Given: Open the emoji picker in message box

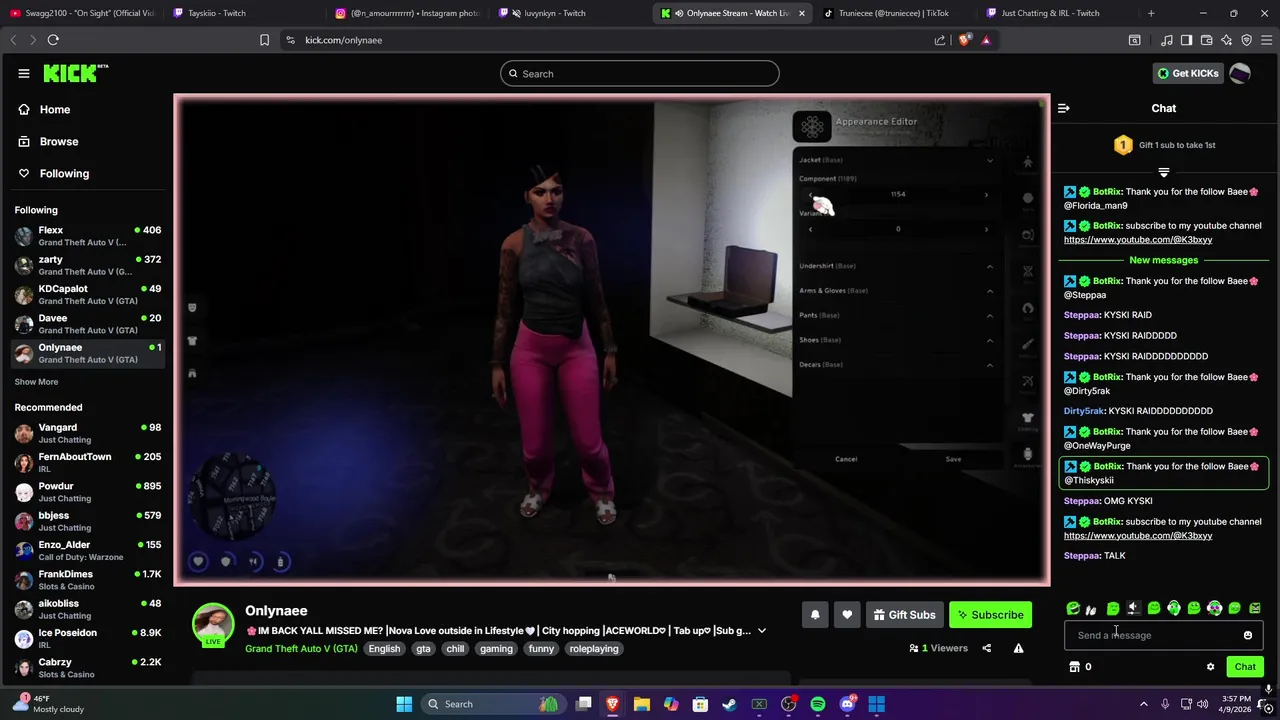Looking at the screenshot, I should tap(1247, 635).
